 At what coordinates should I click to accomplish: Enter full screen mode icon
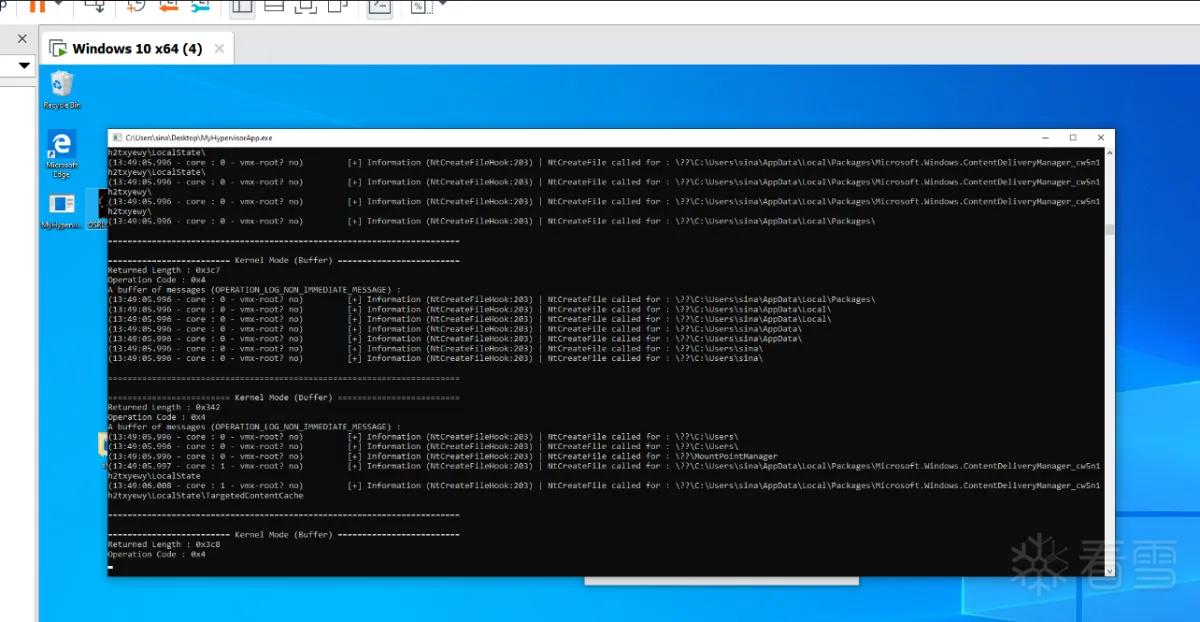pyautogui.click(x=305, y=6)
